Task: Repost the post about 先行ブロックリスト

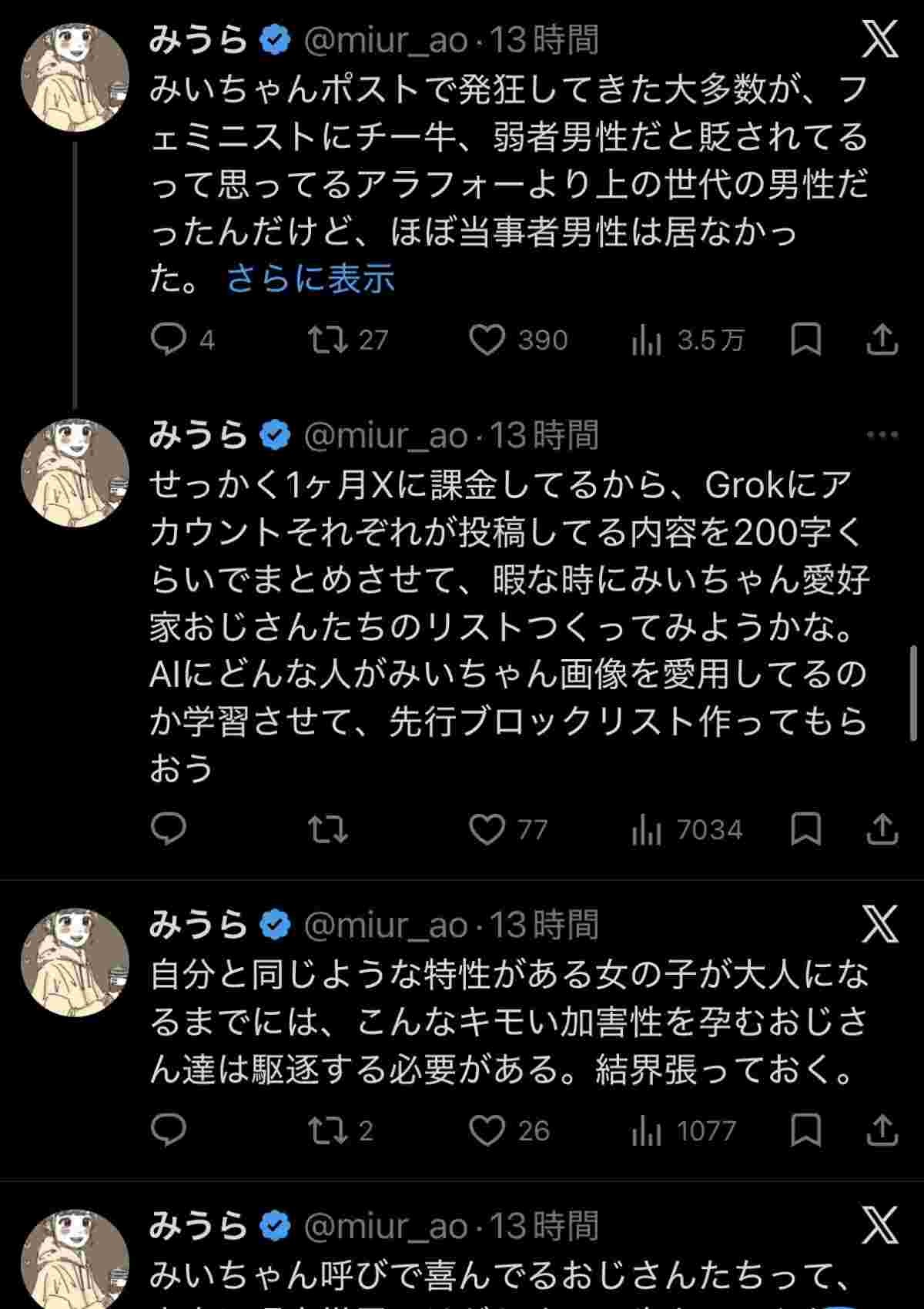Action: [x=328, y=829]
